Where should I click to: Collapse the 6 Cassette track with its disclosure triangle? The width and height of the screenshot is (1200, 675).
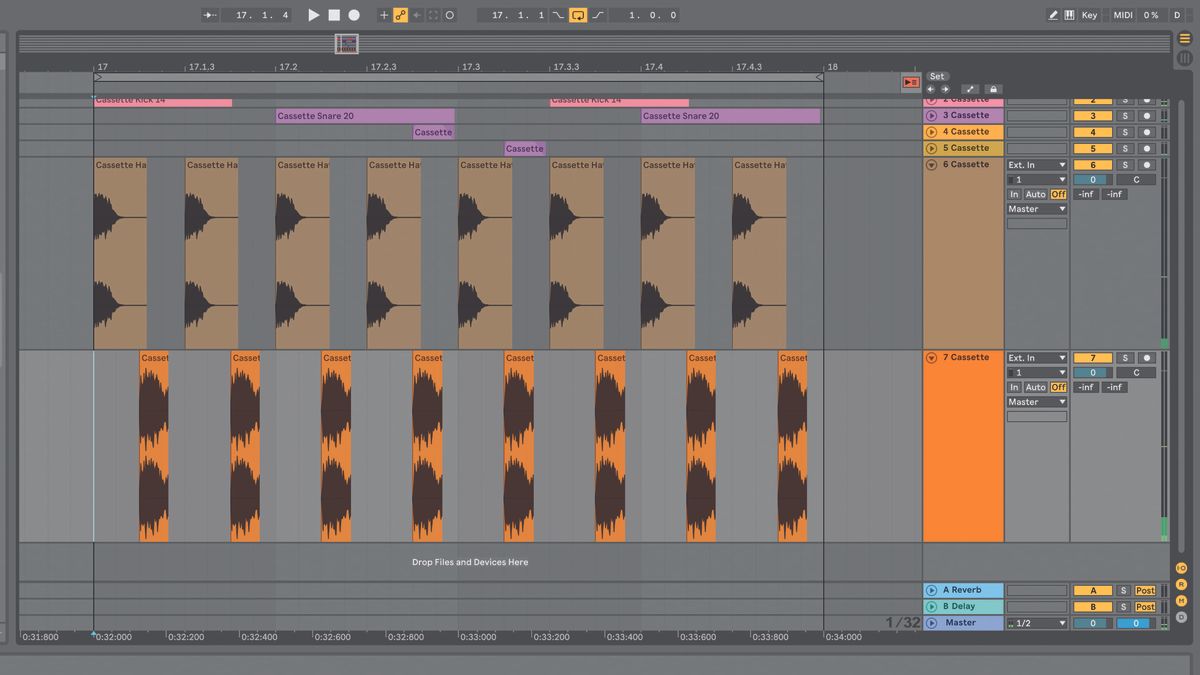(x=931, y=164)
